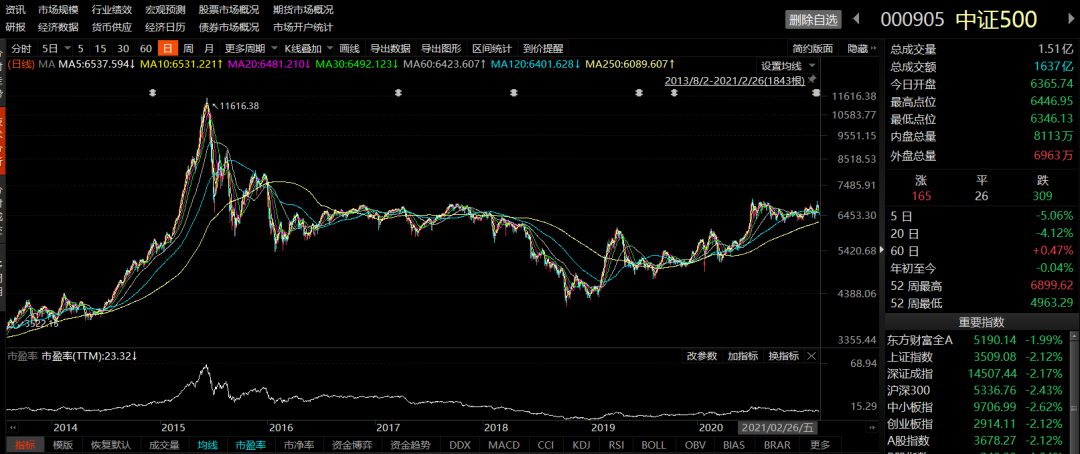
Task: Click the 画线 drawing tool button
Action: (x=350, y=48)
